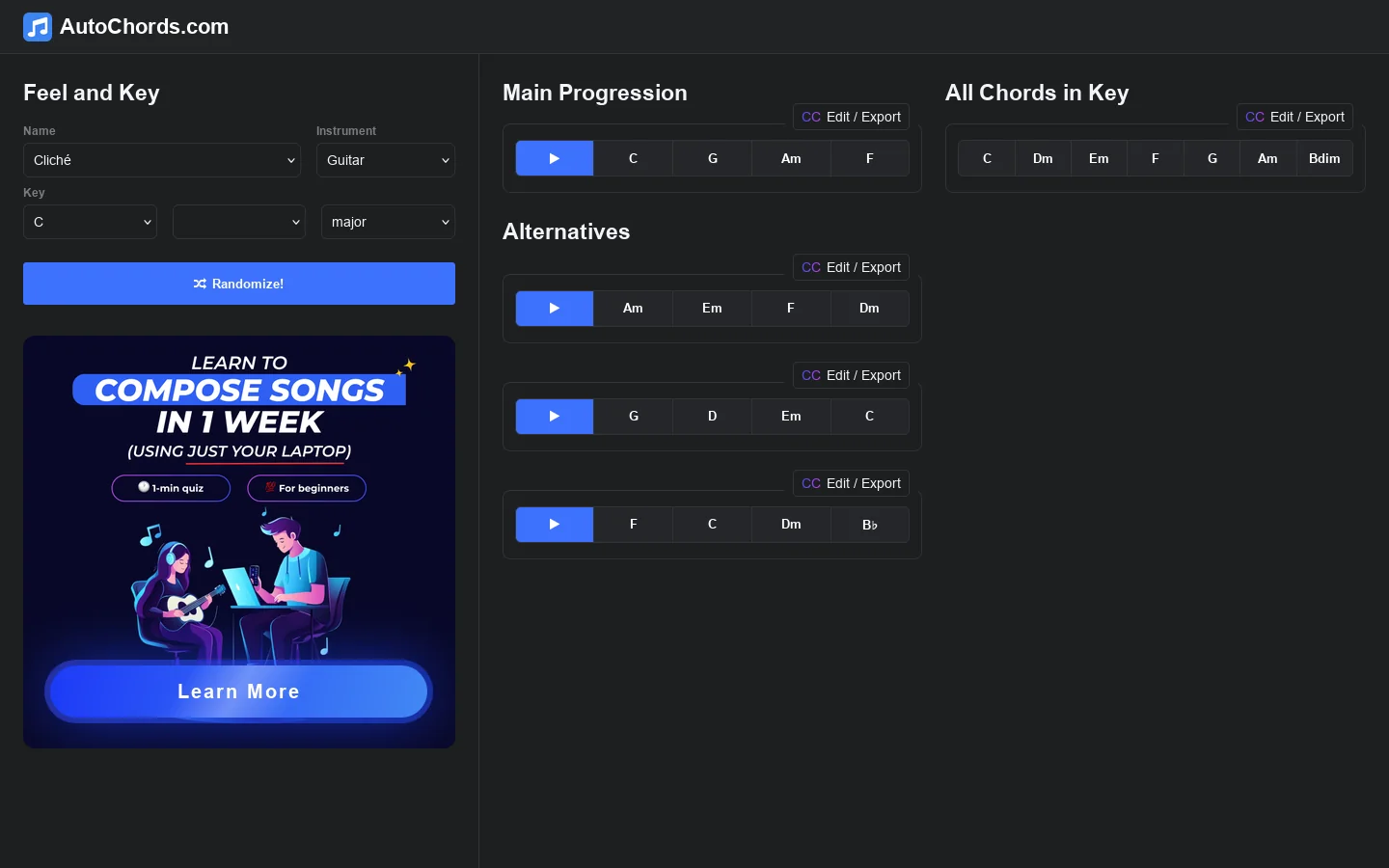Click the Em chord in the Am Em F Dm progression

pos(713,309)
